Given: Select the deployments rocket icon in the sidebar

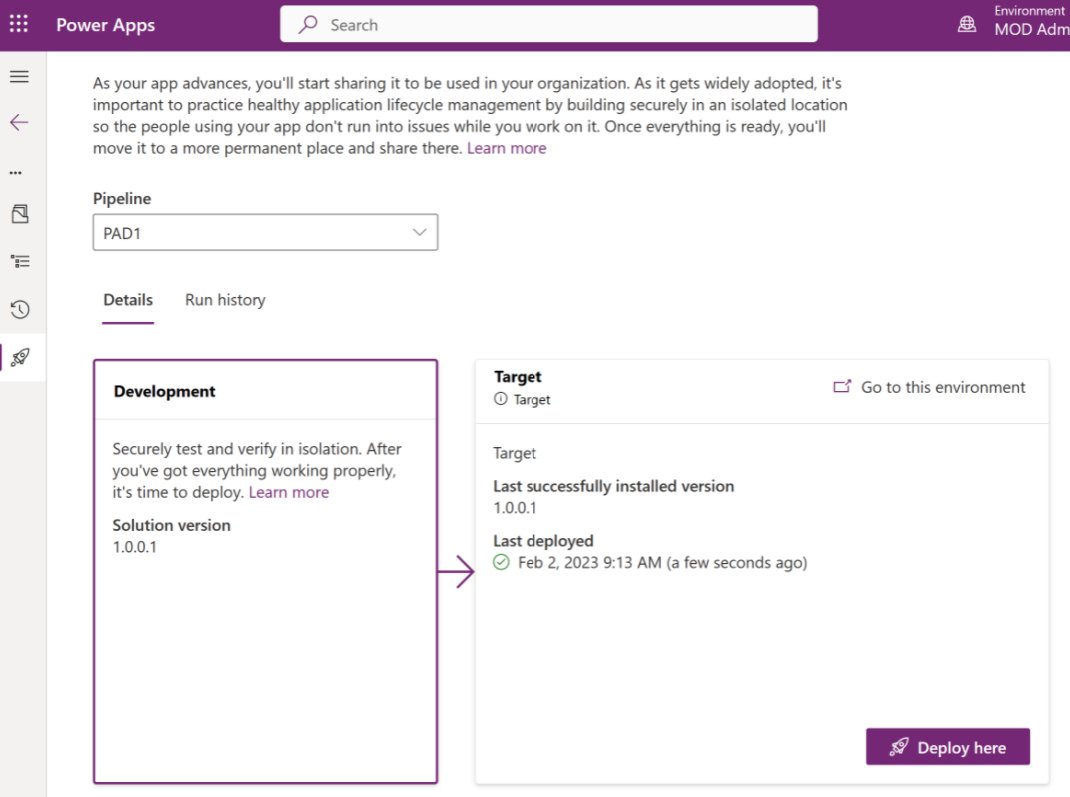Looking at the screenshot, I should [x=18, y=357].
